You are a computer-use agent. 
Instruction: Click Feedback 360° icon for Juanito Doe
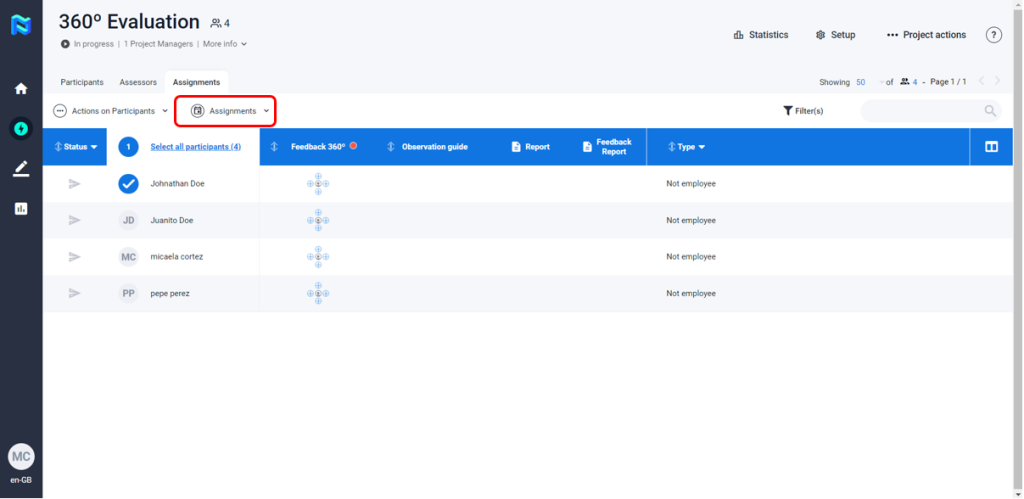[x=318, y=220]
